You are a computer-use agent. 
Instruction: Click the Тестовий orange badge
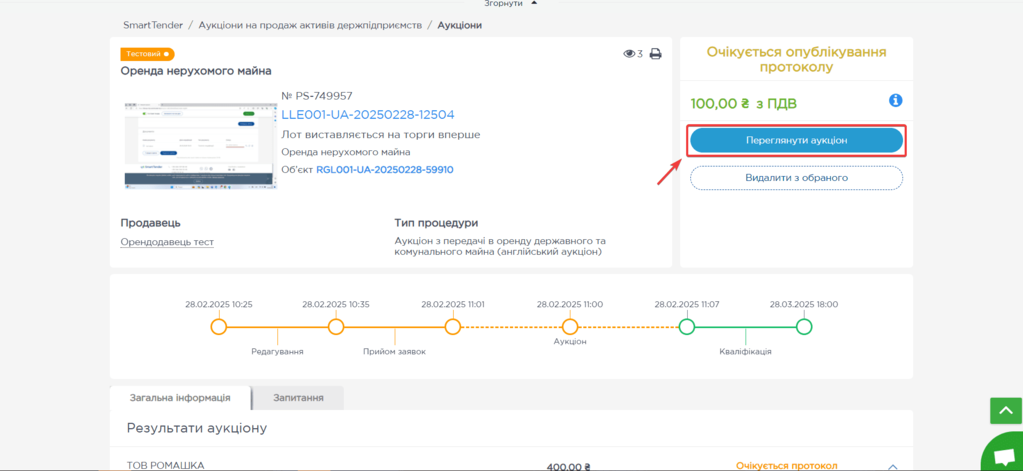click(147, 54)
